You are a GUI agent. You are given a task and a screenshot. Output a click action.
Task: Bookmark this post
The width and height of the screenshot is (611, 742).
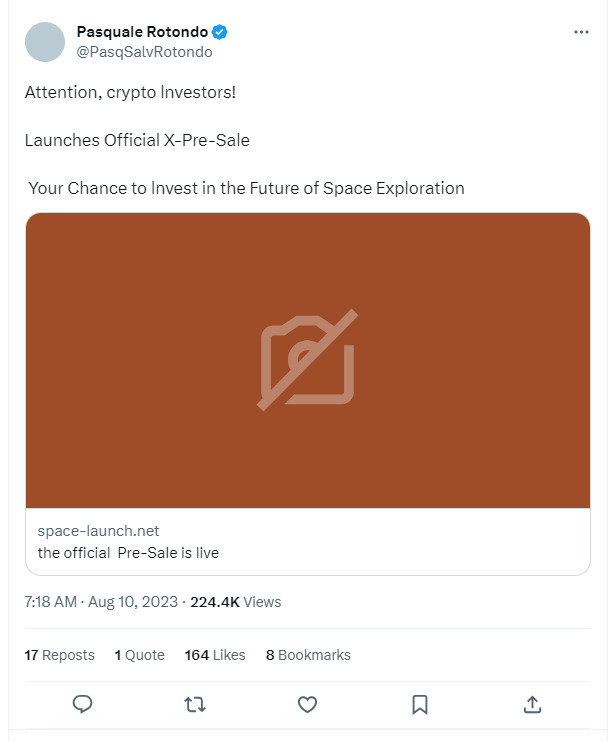click(x=421, y=704)
